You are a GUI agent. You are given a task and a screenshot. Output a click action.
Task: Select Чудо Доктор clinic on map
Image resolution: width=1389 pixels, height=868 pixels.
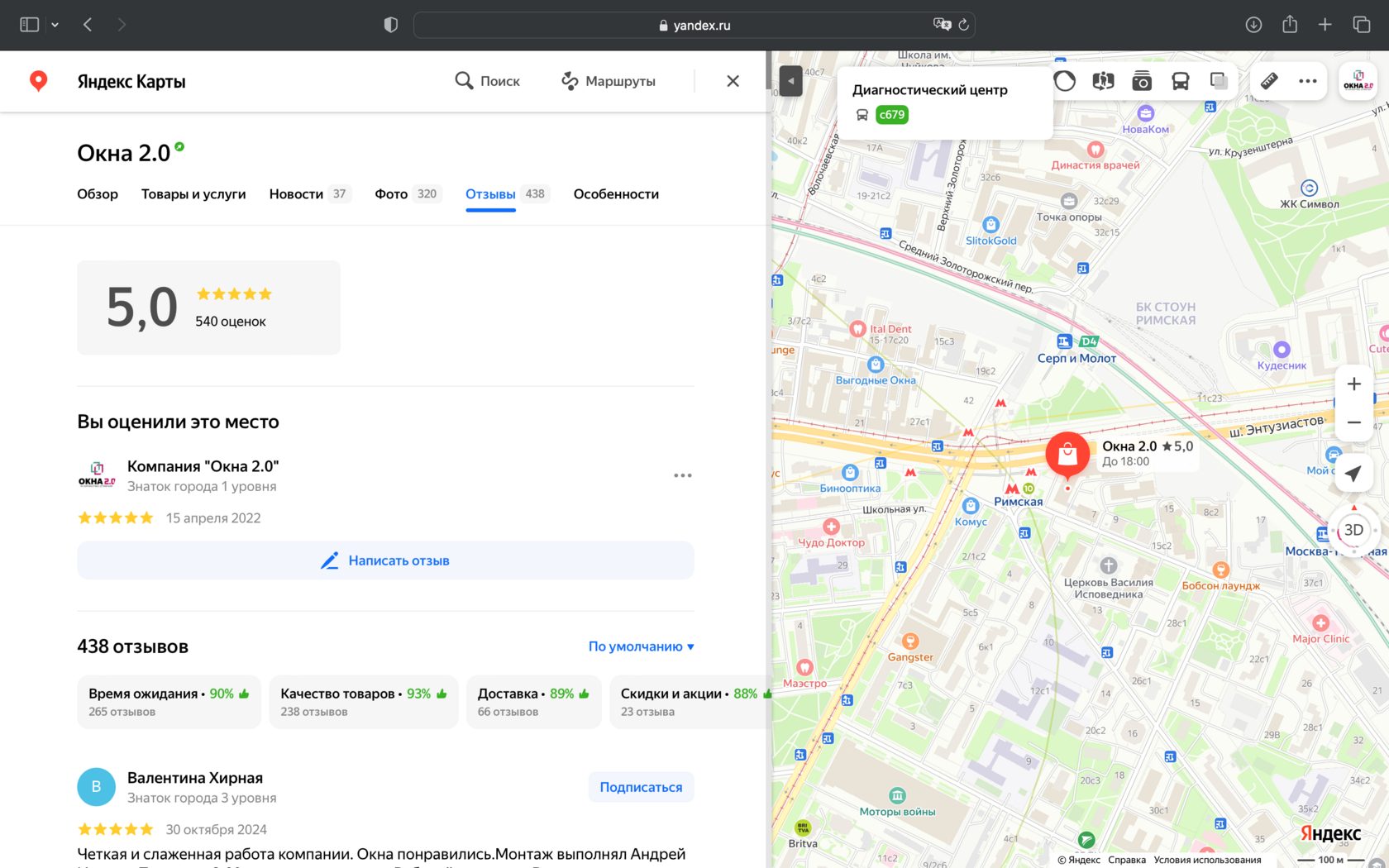point(831,534)
